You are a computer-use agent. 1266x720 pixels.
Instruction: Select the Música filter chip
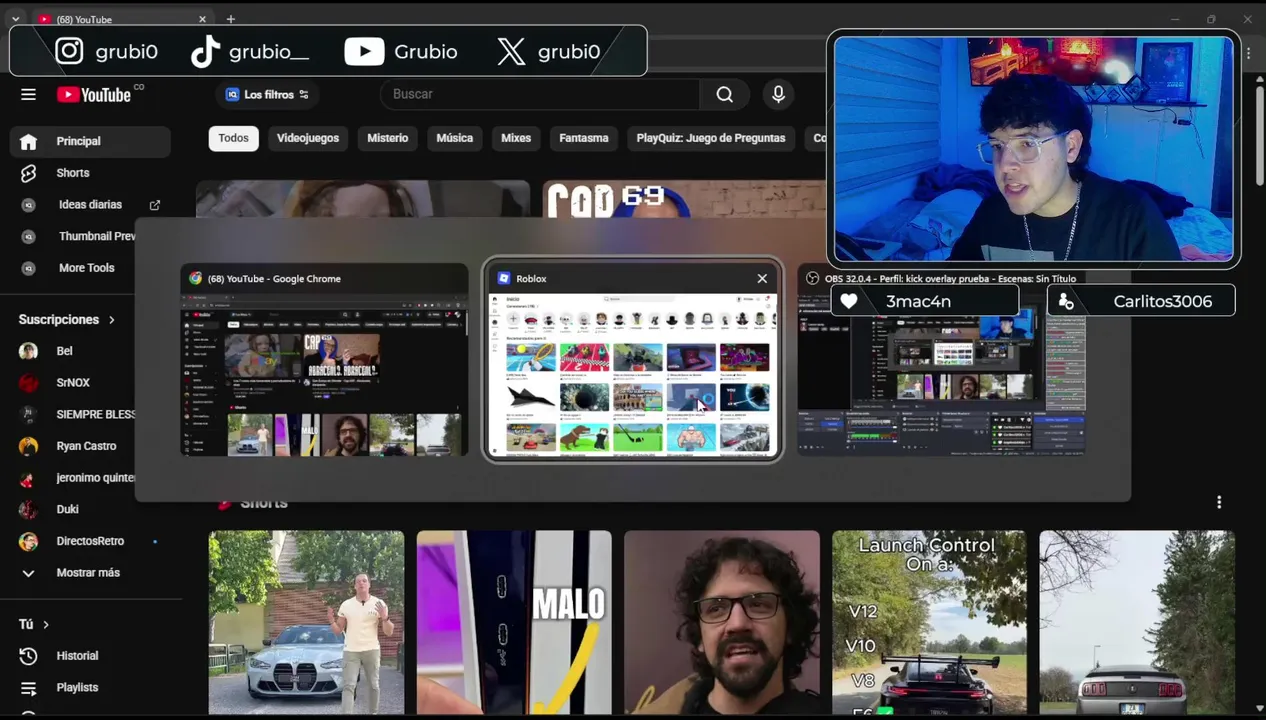pos(454,138)
